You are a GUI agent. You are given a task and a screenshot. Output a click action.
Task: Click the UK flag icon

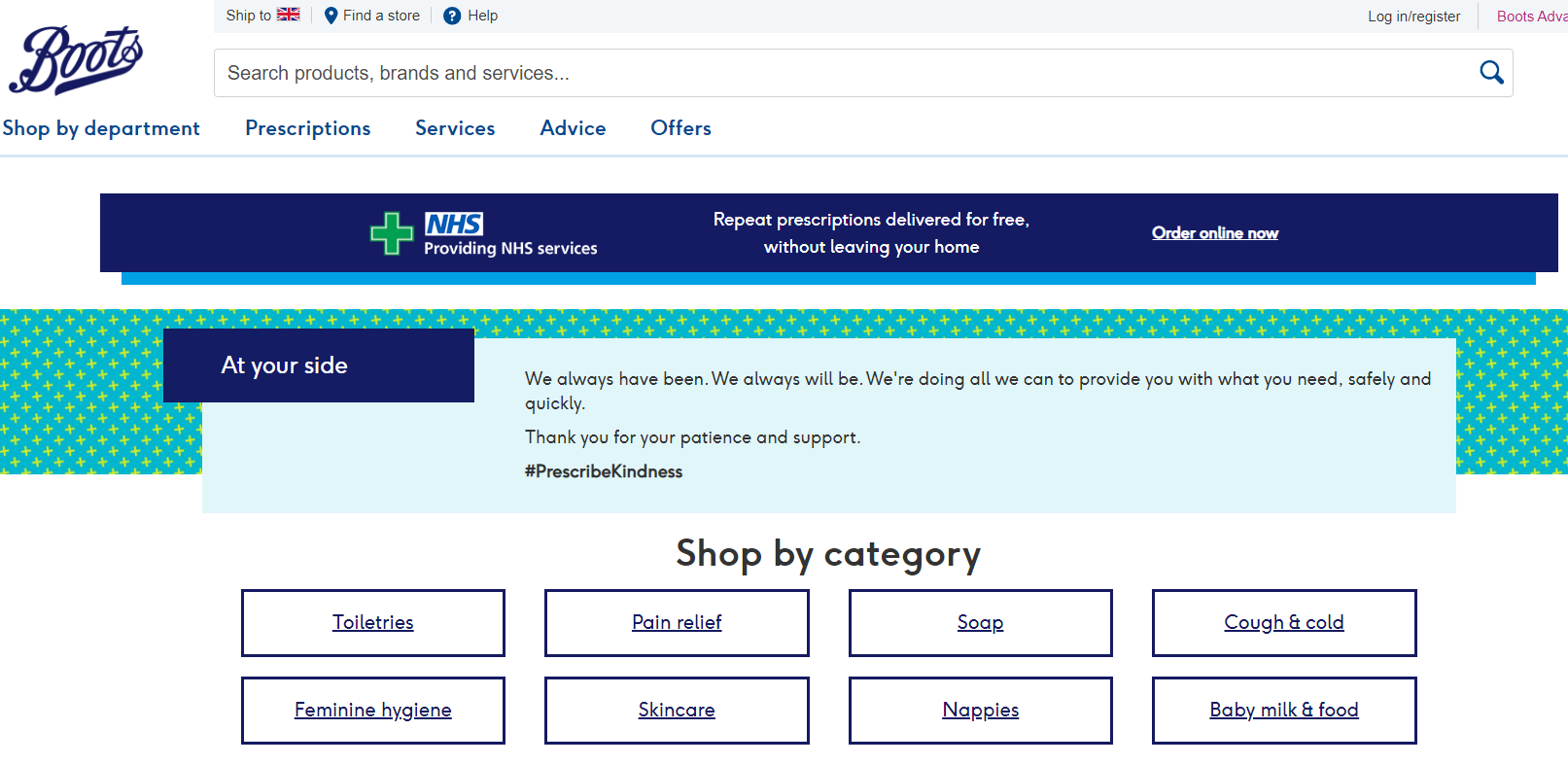pyautogui.click(x=288, y=15)
